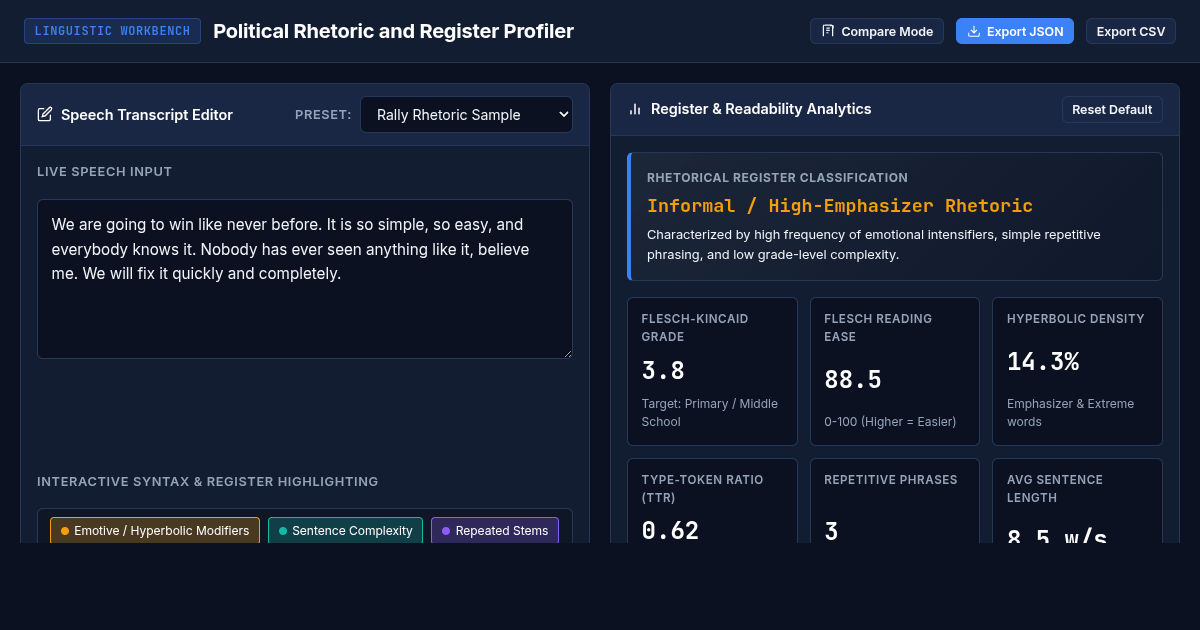1200x630 pixels.
Task: Click the Type-Token Ratio value 0.62
Action: (x=670, y=531)
